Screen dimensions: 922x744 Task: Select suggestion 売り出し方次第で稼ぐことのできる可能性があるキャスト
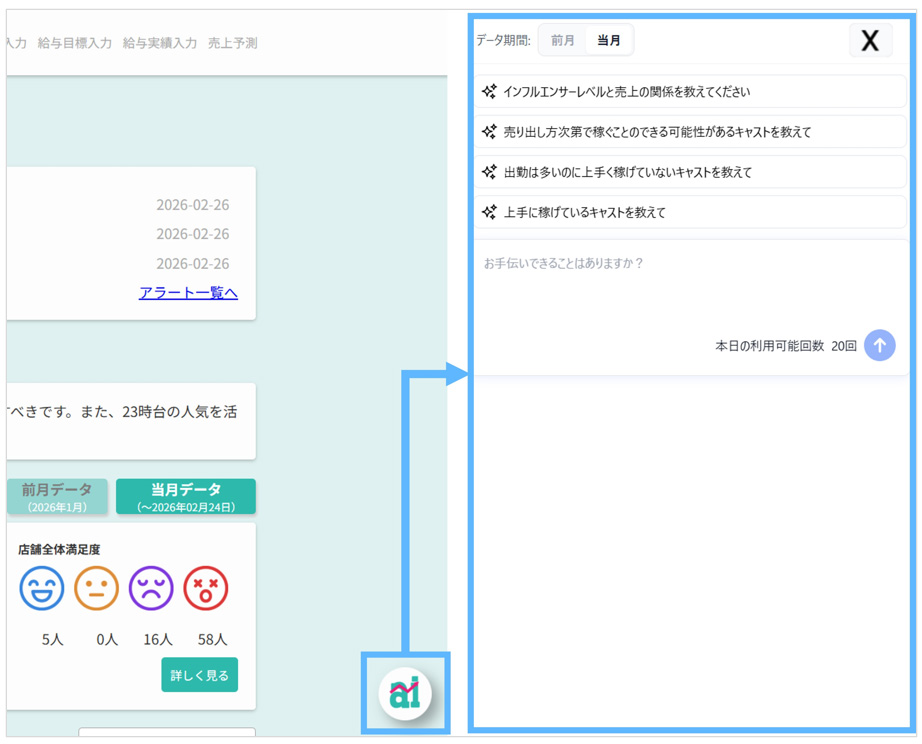coord(657,132)
